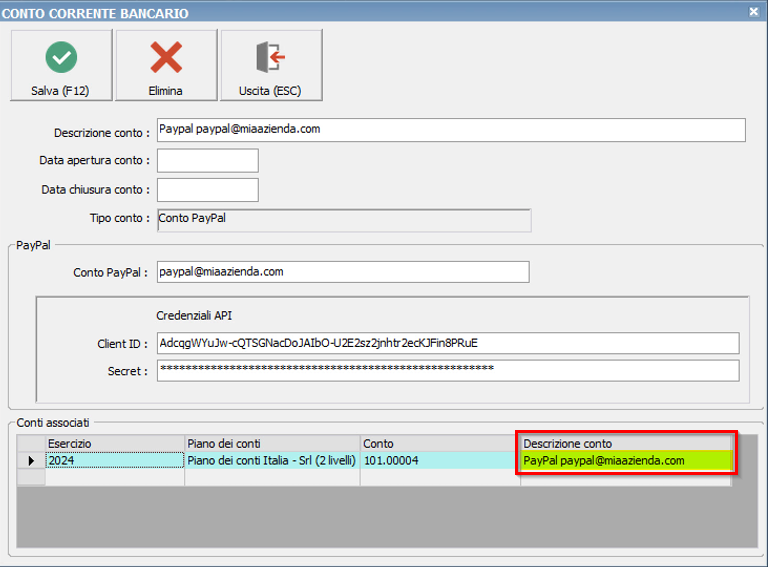The image size is (768, 567).
Task: Click the Elimina delete button
Action: 166,65
